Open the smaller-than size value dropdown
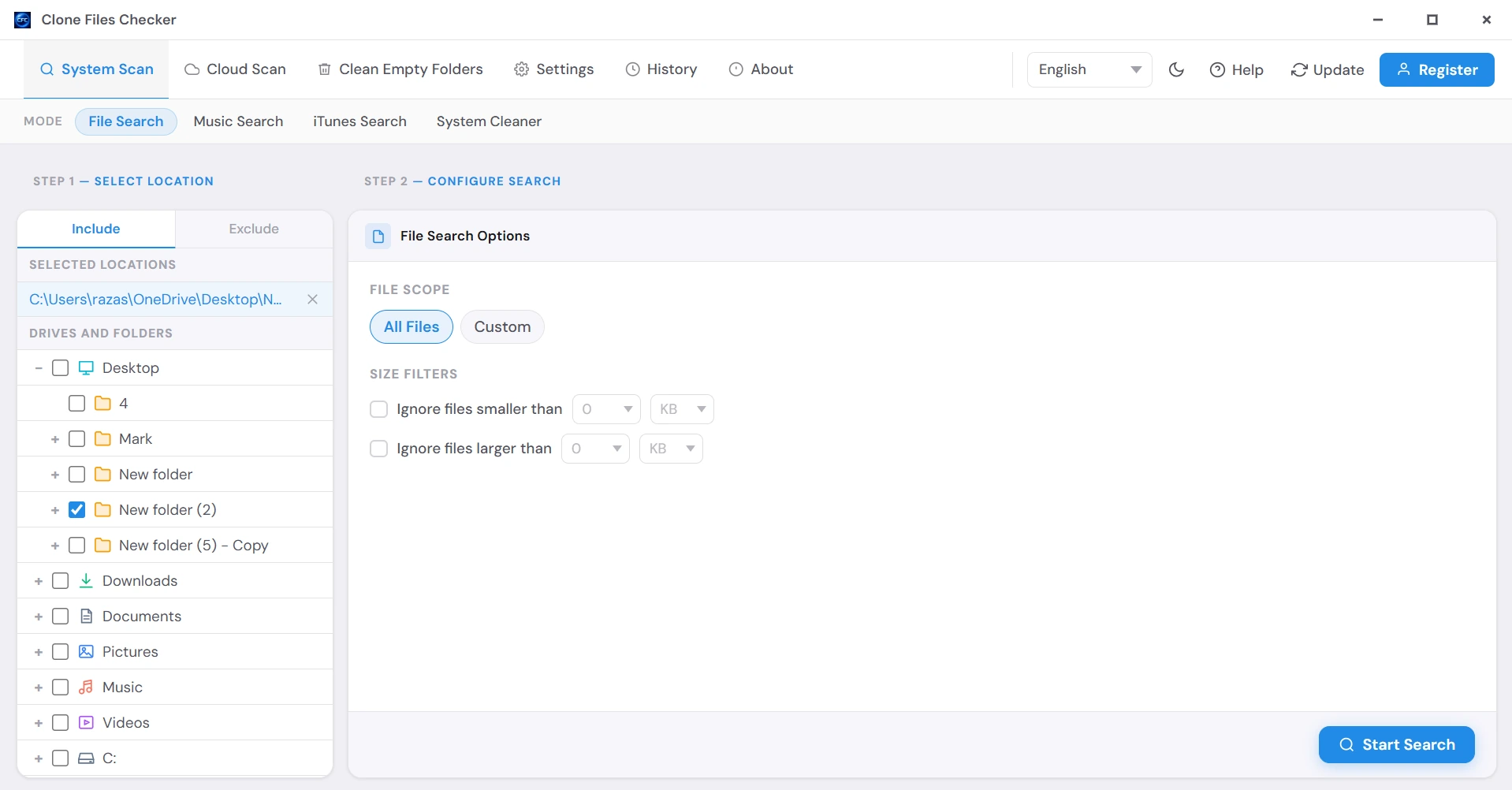 [606, 409]
